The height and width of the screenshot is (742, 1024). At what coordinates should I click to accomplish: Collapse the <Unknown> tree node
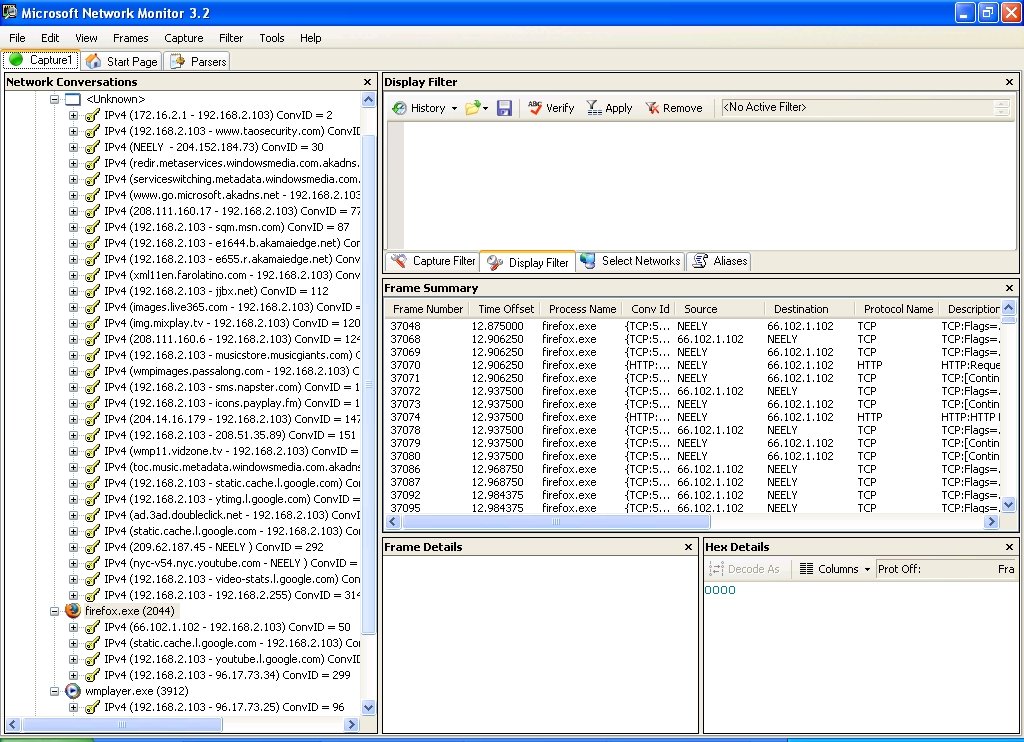click(x=55, y=99)
